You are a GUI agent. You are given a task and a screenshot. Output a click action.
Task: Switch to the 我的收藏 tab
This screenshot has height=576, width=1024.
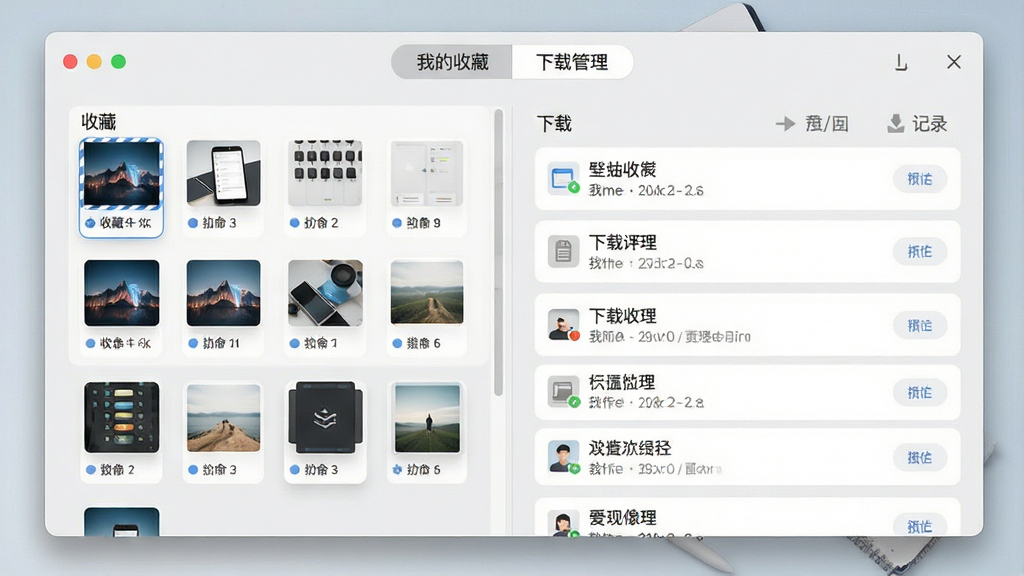452,62
